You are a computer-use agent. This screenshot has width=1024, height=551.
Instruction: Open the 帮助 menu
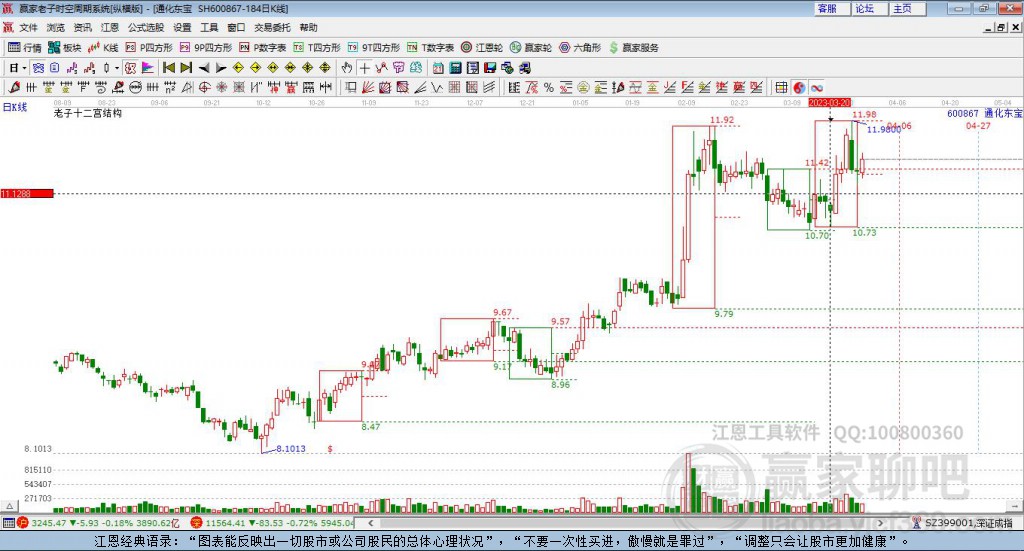[308, 27]
